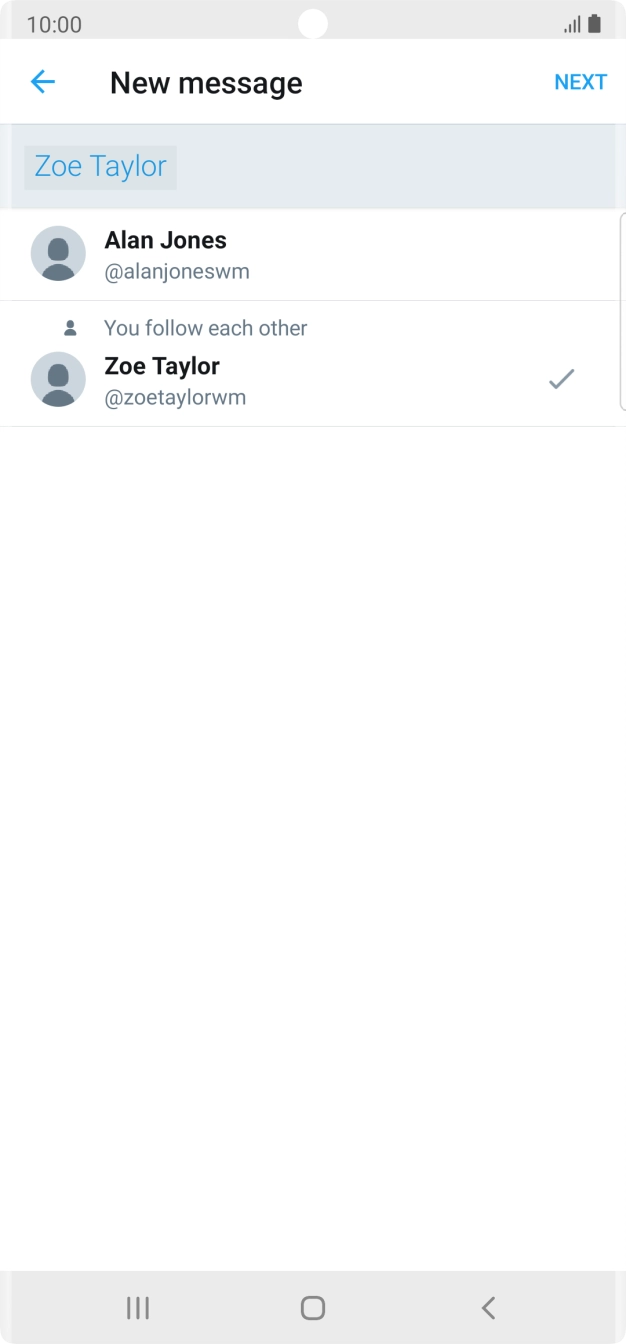The height and width of the screenshot is (1344, 626).
Task: Tap the @alanjoneswm handle
Action: point(177,272)
